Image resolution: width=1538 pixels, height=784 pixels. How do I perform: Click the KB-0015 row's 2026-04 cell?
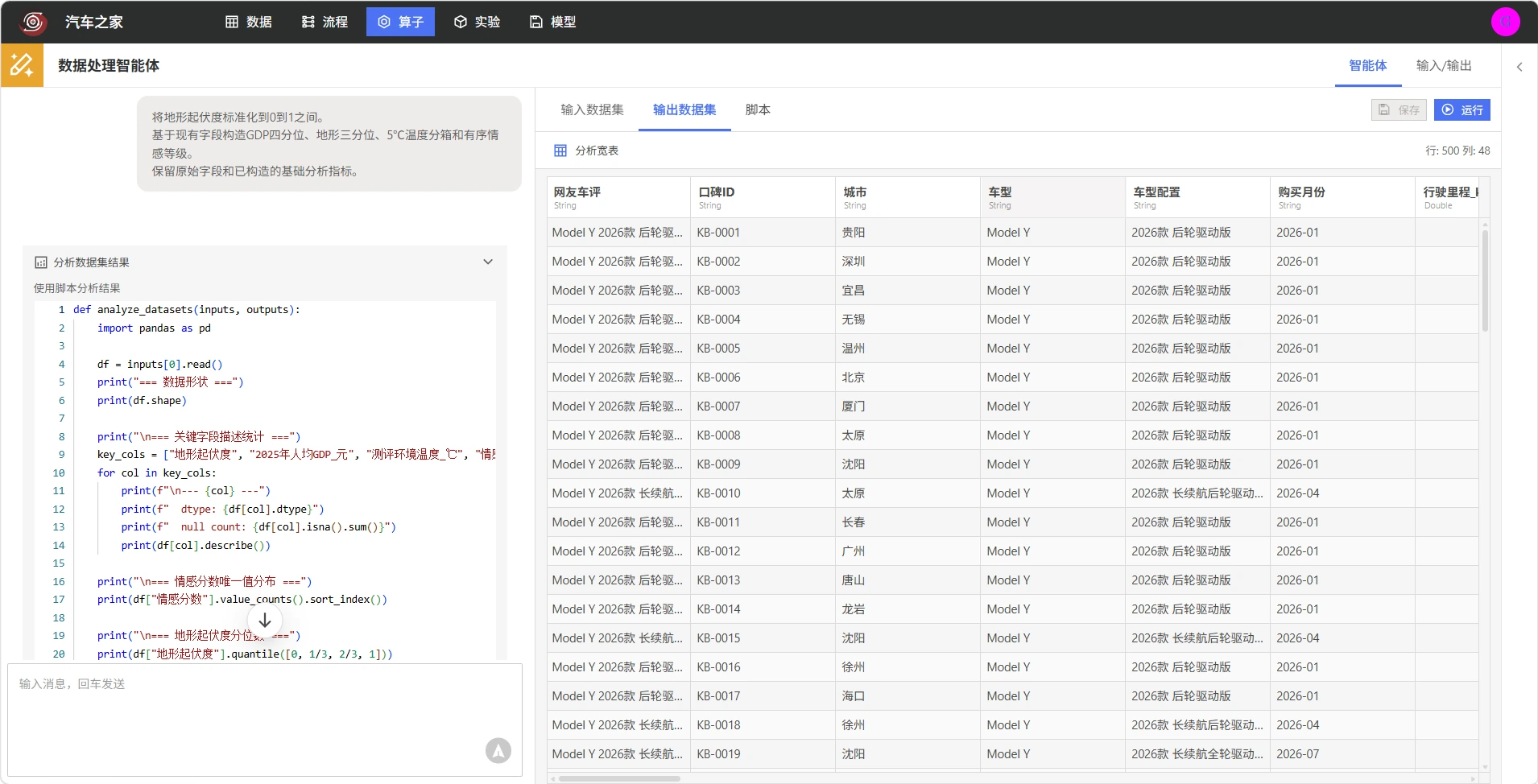point(1343,638)
